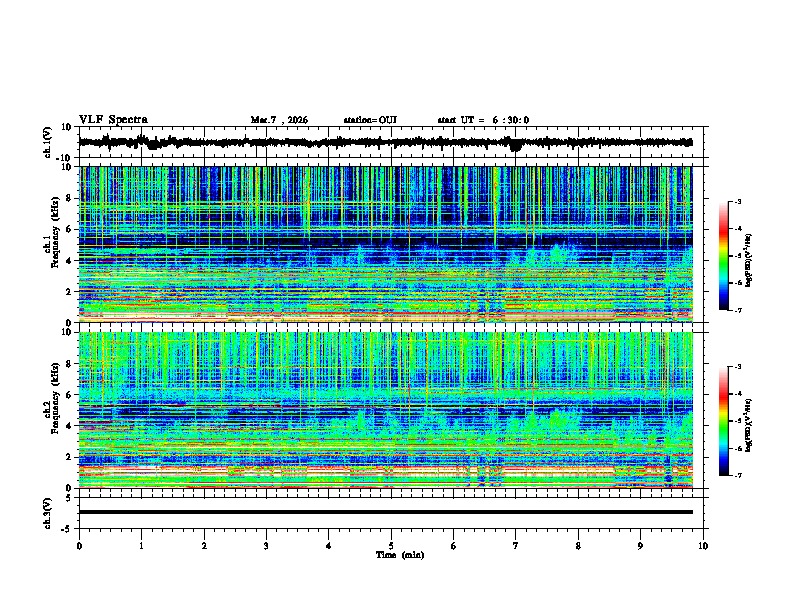Click the "-3" tick on ch.2 color bar
This screenshot has width=792, height=612.
[x=737, y=367]
